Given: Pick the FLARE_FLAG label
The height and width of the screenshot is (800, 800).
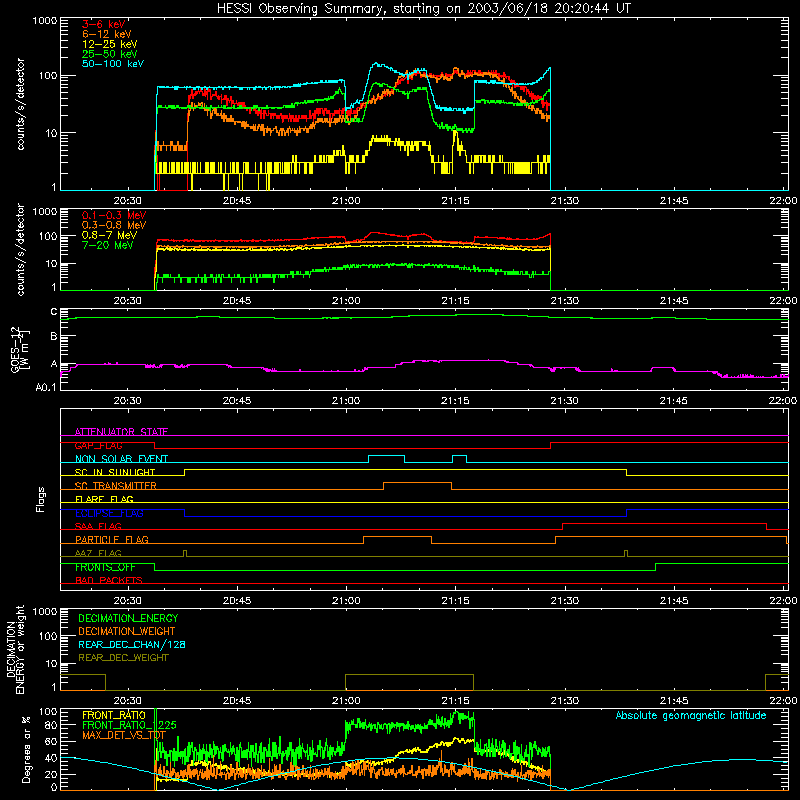Looking at the screenshot, I should coord(104,499).
